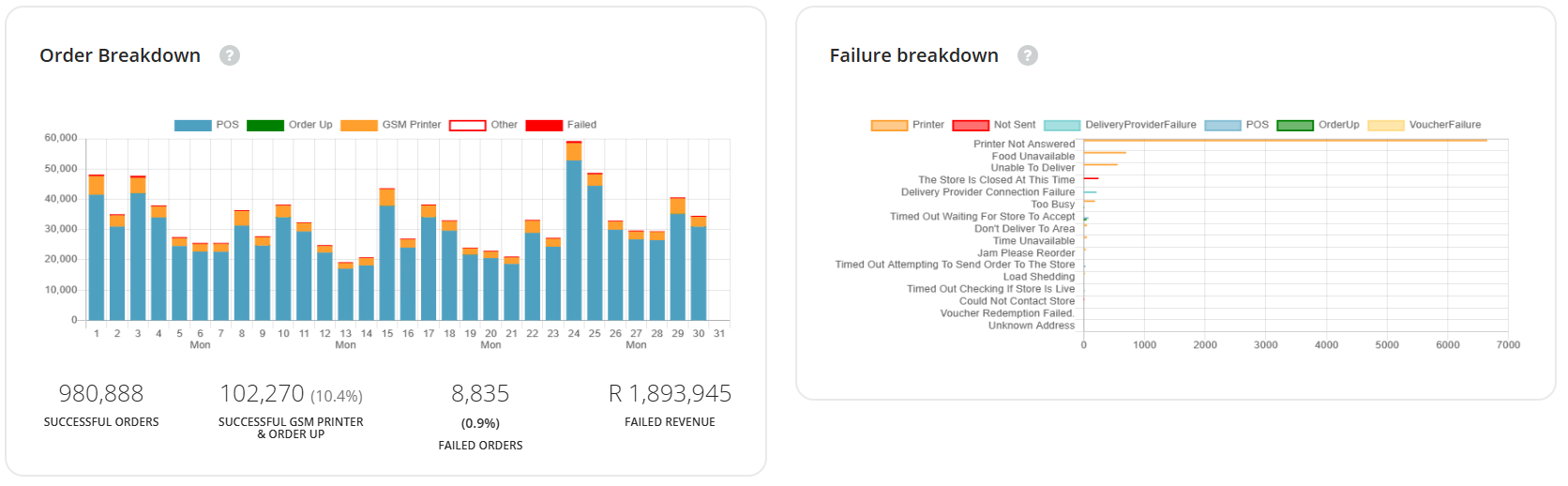1568x486 pixels.
Task: Toggle the POS legend in Order Breakdown
Action: [x=206, y=125]
